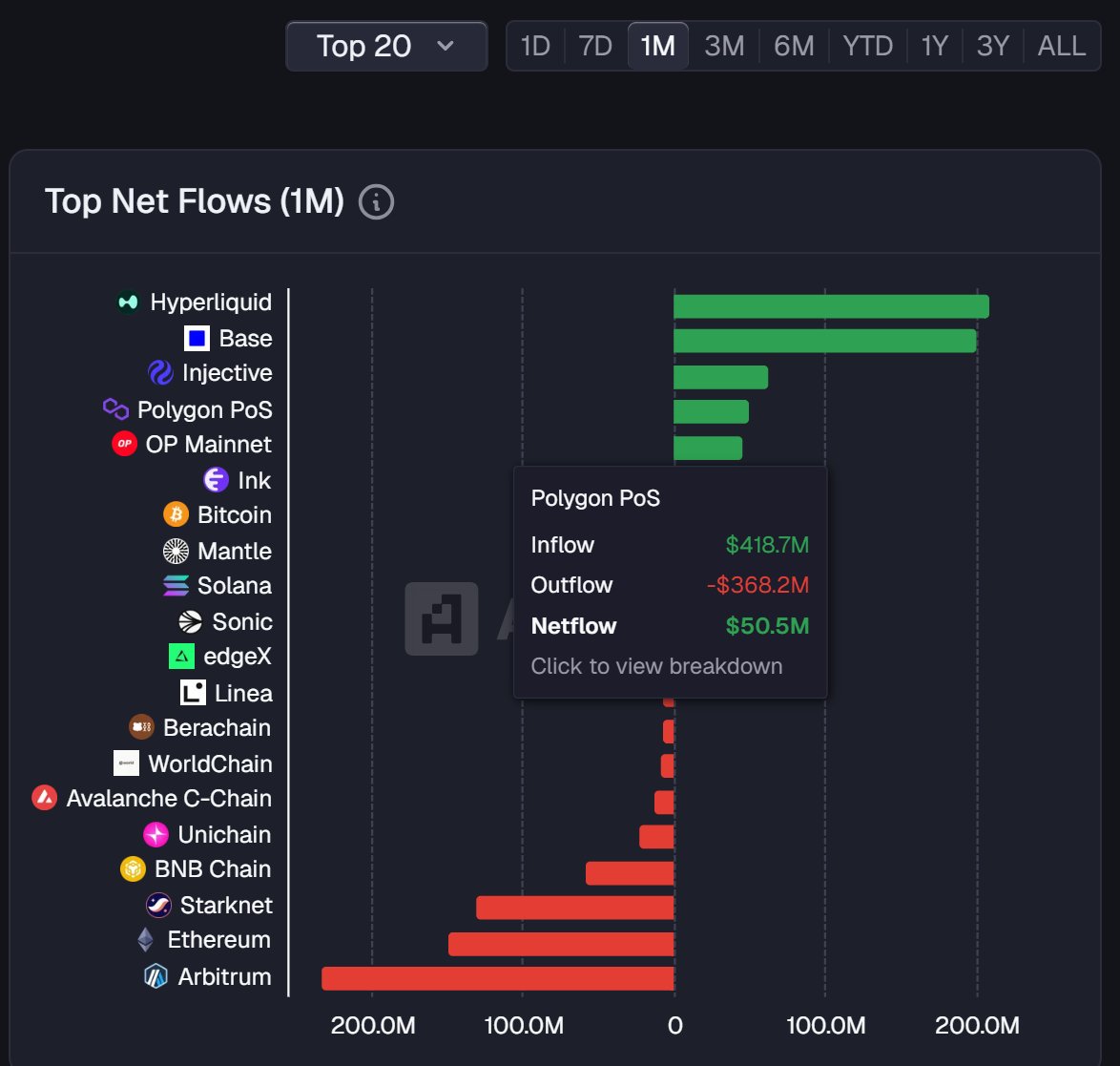Click the Hyperliquid green net flow bar
The width and height of the screenshot is (1120, 1066).
pos(830,306)
